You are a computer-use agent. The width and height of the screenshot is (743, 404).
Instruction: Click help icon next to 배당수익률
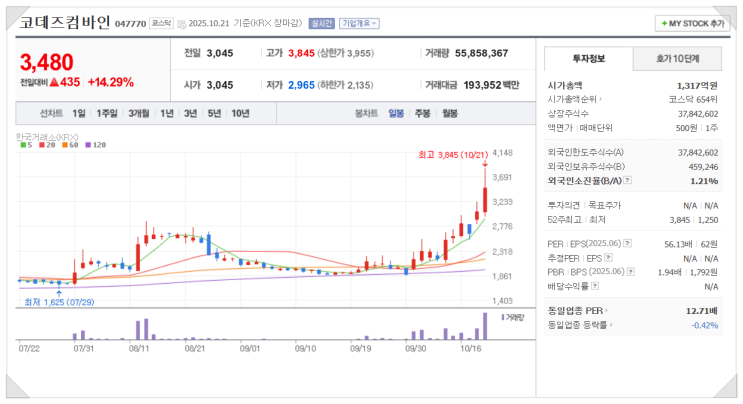(595, 286)
